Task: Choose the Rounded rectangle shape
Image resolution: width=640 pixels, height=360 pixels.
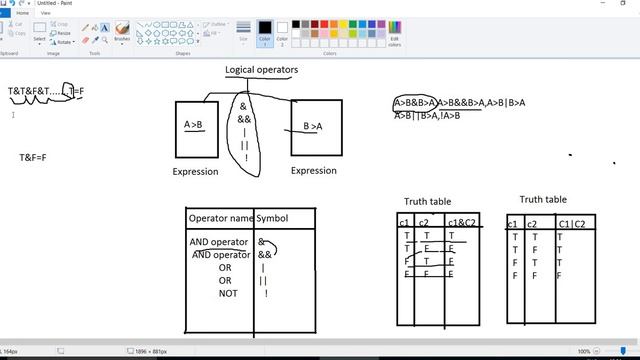Action: 173,25
